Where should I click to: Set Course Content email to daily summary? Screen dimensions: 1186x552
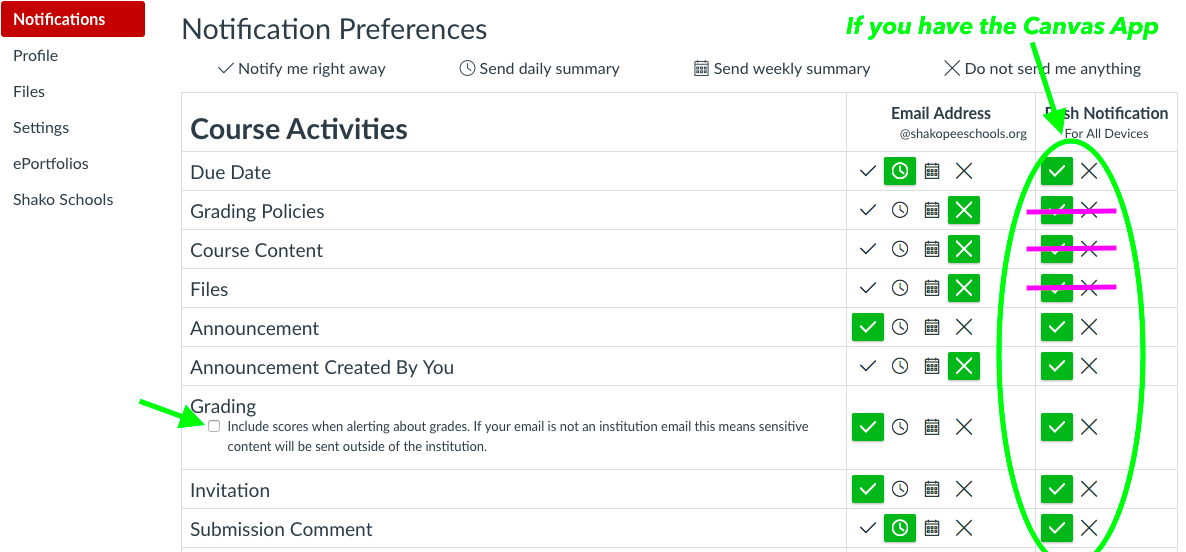[900, 250]
